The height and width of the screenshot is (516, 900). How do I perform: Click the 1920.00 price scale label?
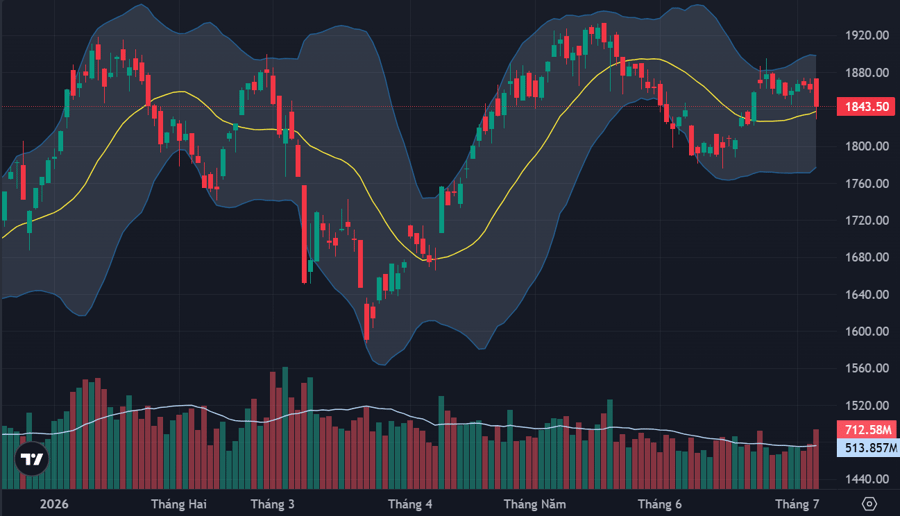[867, 36]
